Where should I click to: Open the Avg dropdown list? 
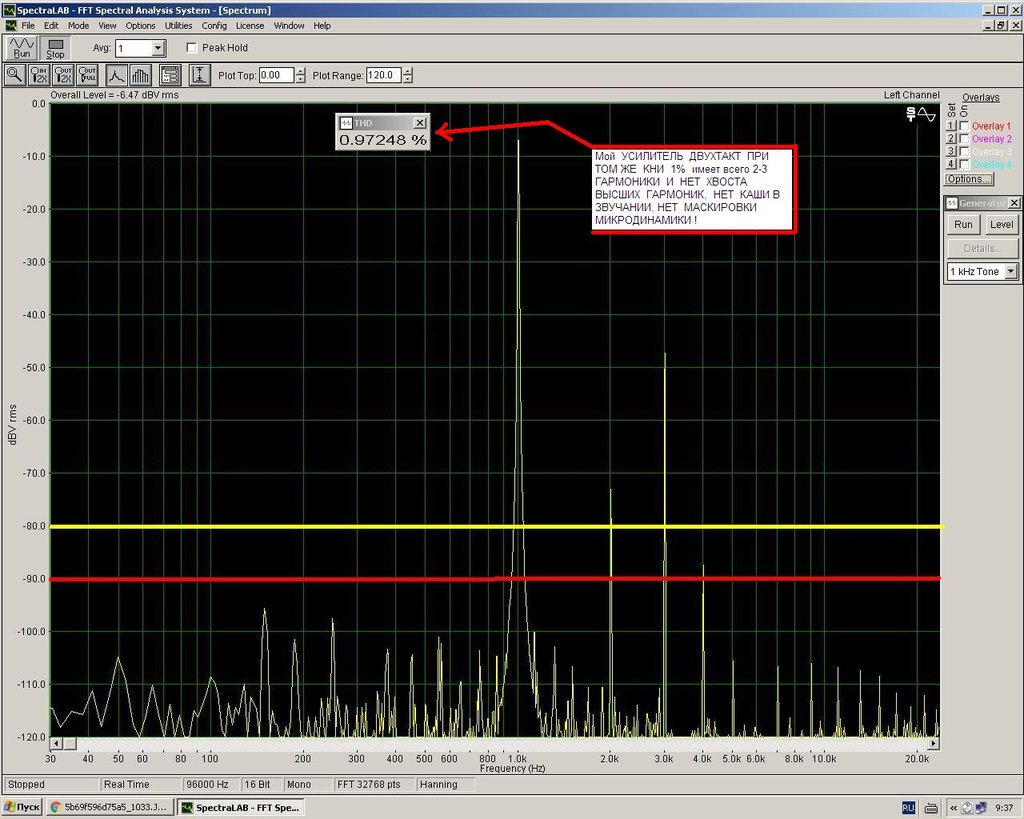tap(158, 48)
